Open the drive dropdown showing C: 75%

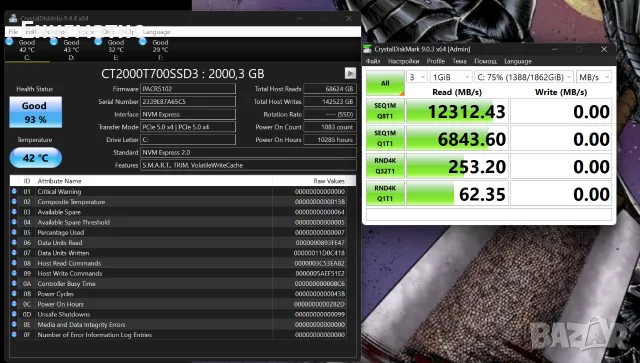pyautogui.click(x=523, y=77)
